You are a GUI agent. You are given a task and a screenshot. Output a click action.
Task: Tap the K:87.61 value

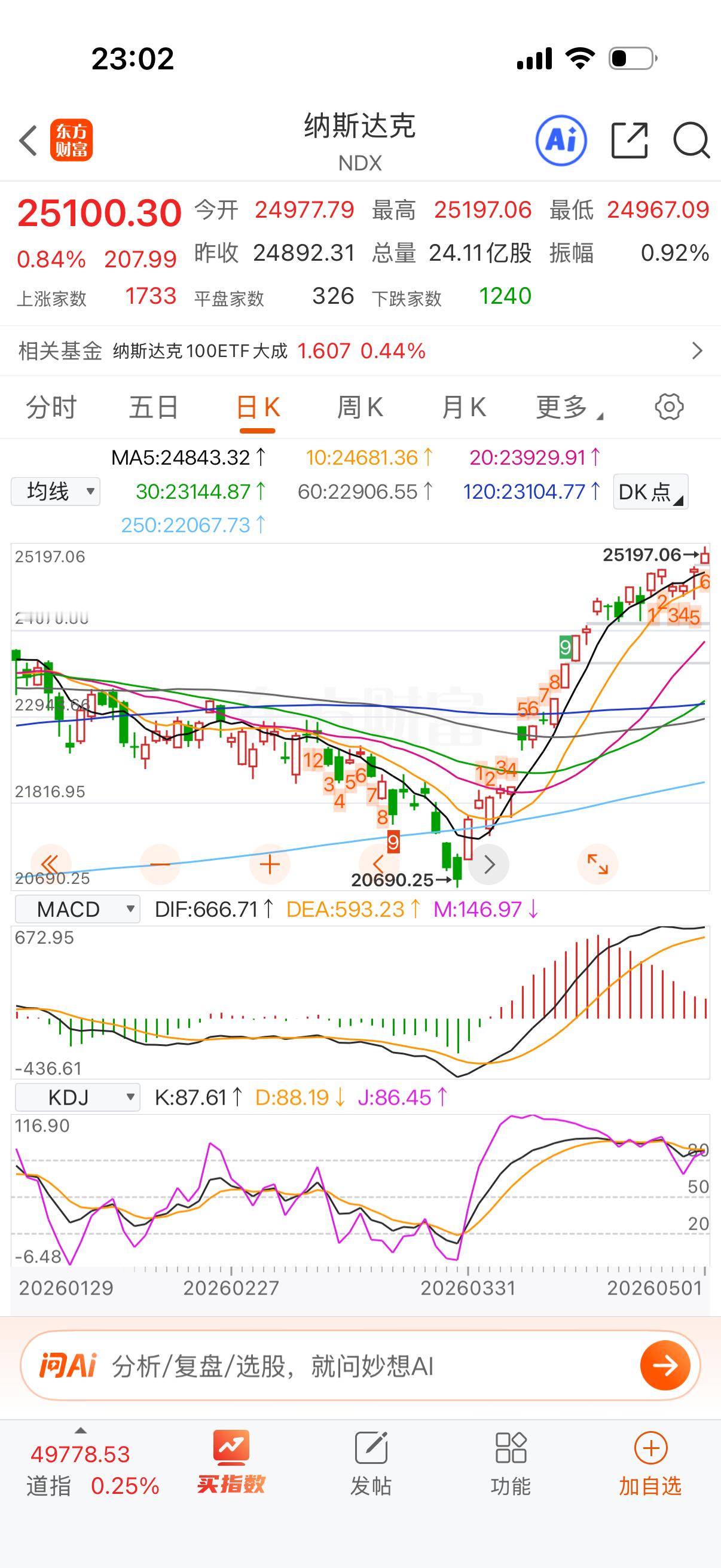pyautogui.click(x=198, y=1097)
